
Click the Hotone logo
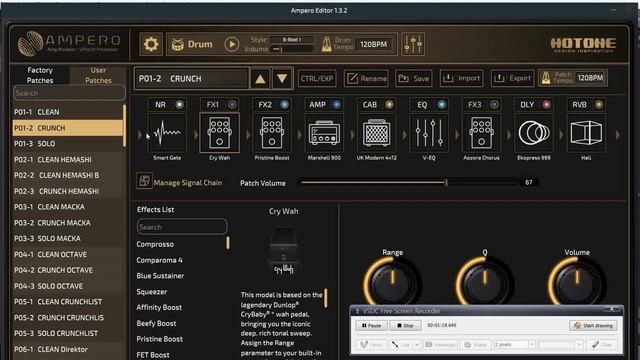583,44
